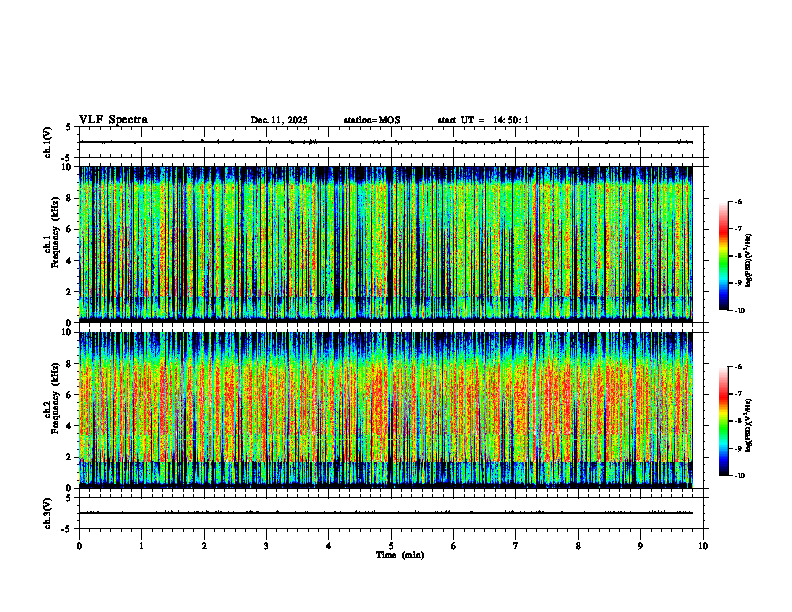Select ch.2 colorbar "log(PSD)(V²/Hz)" label
This screenshot has width=792, height=612.
[749, 425]
